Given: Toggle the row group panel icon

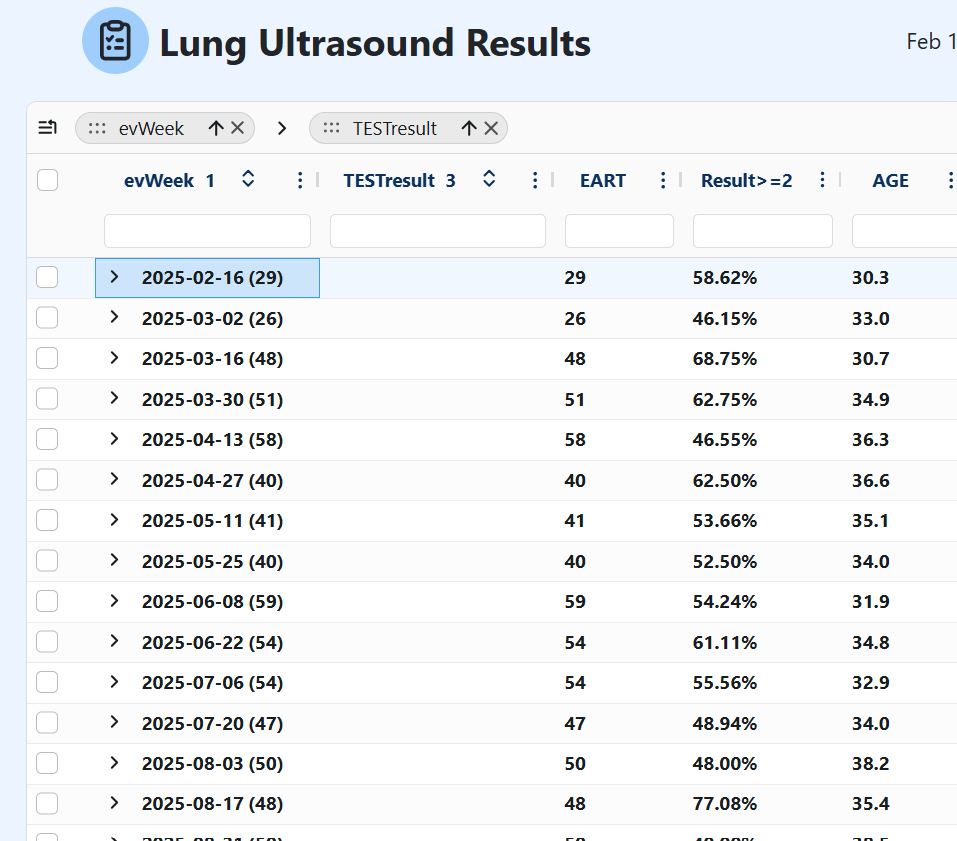Looking at the screenshot, I should [x=47, y=128].
